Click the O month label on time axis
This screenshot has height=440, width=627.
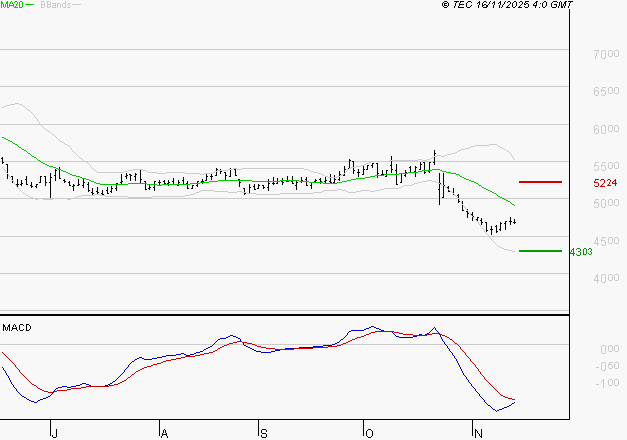click(x=369, y=433)
